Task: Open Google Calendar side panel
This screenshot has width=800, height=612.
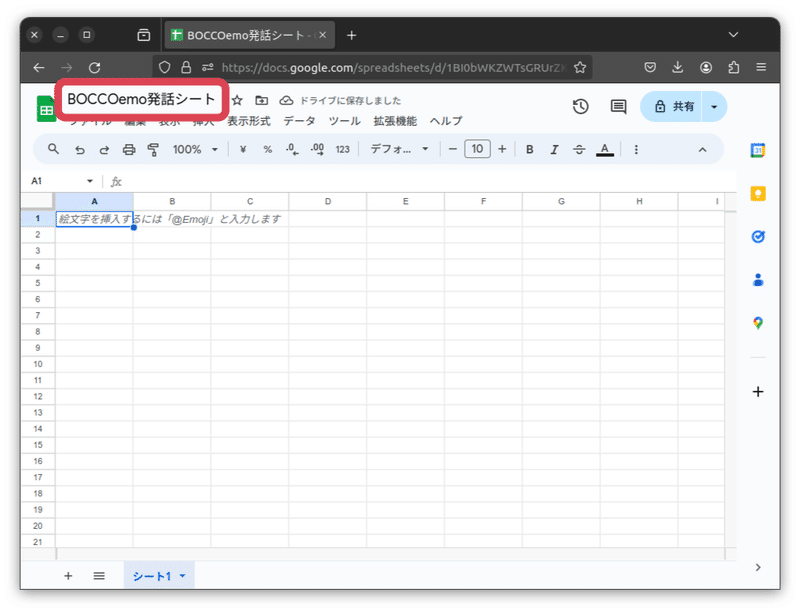Action: coord(758,150)
